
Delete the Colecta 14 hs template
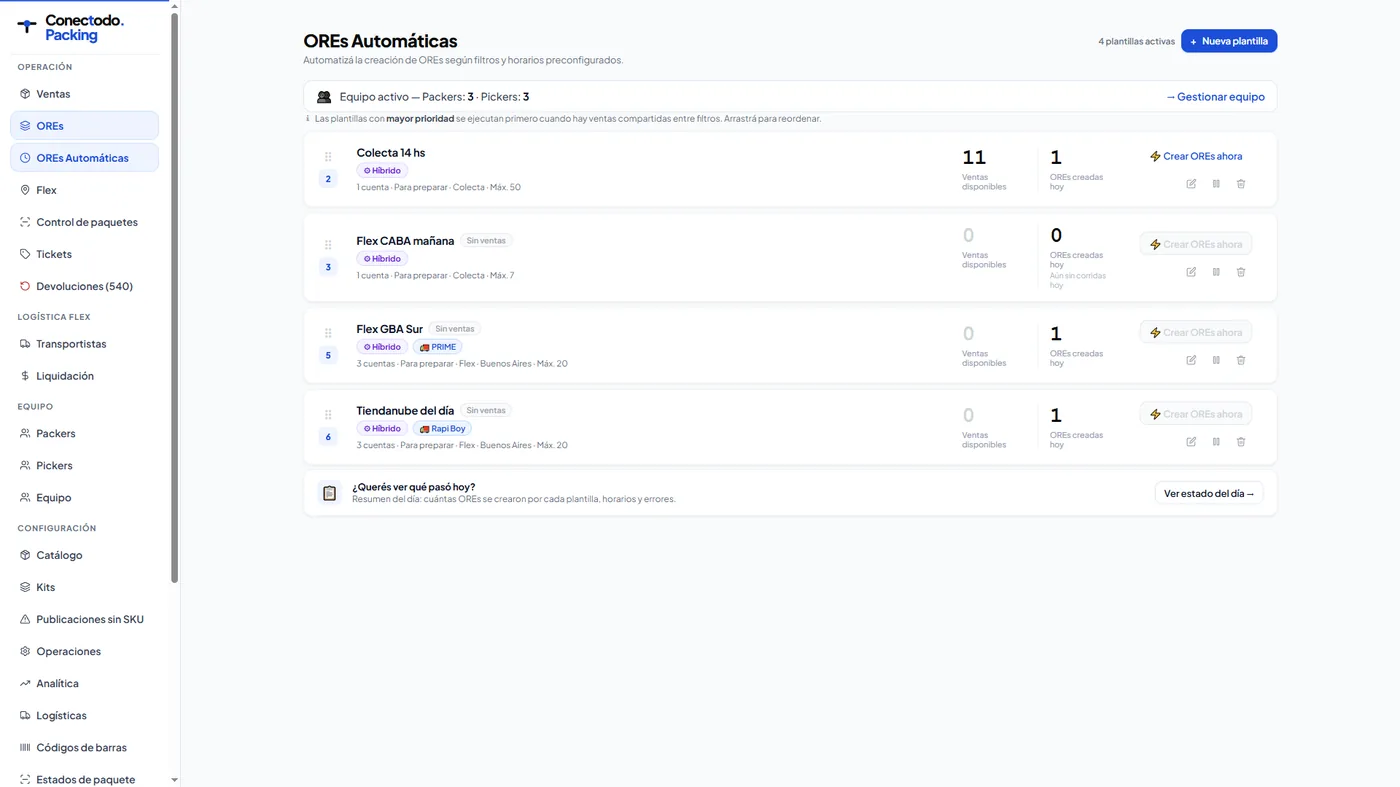[1241, 184]
